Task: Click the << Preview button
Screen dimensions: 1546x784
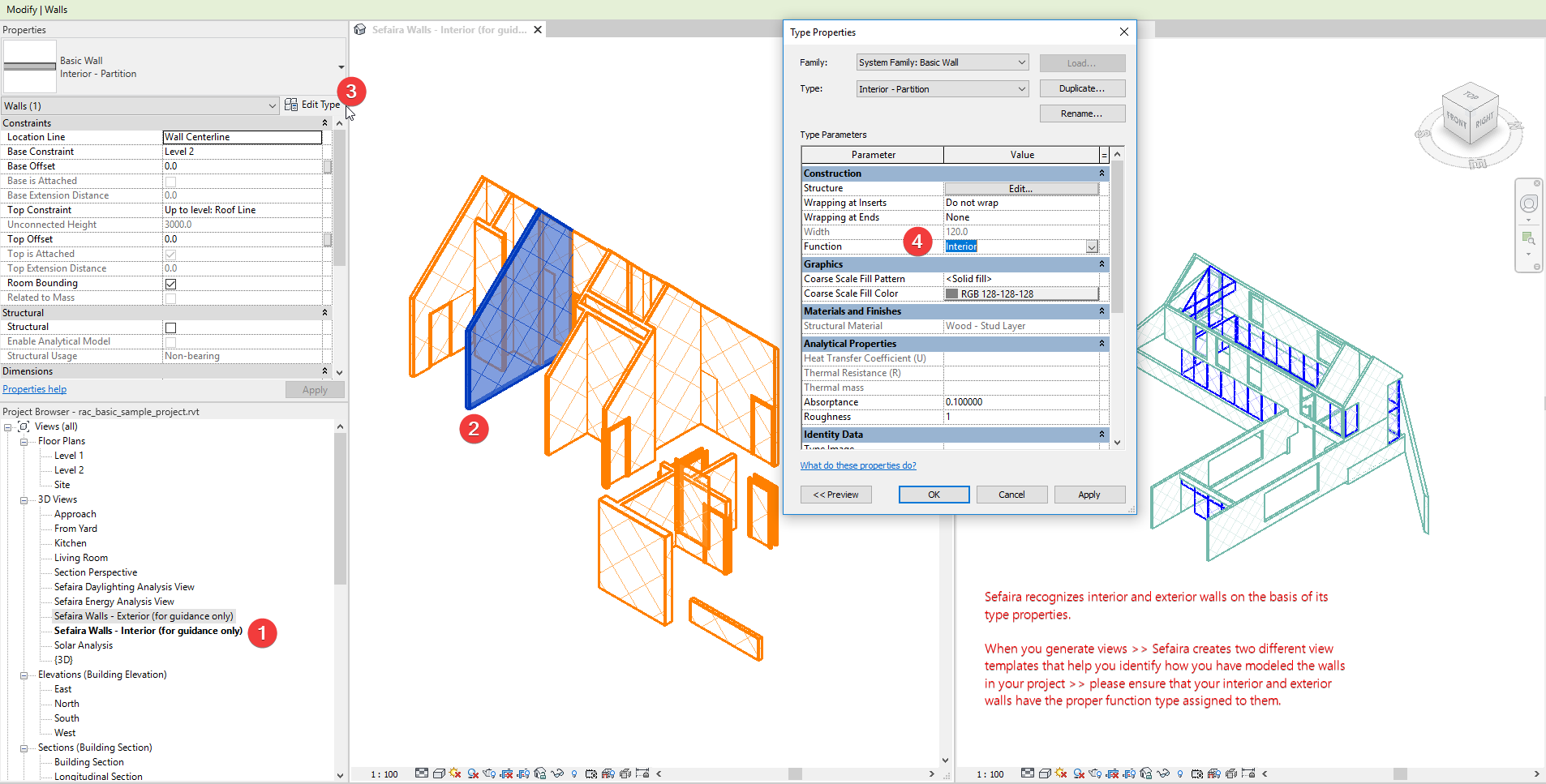Action: [835, 495]
